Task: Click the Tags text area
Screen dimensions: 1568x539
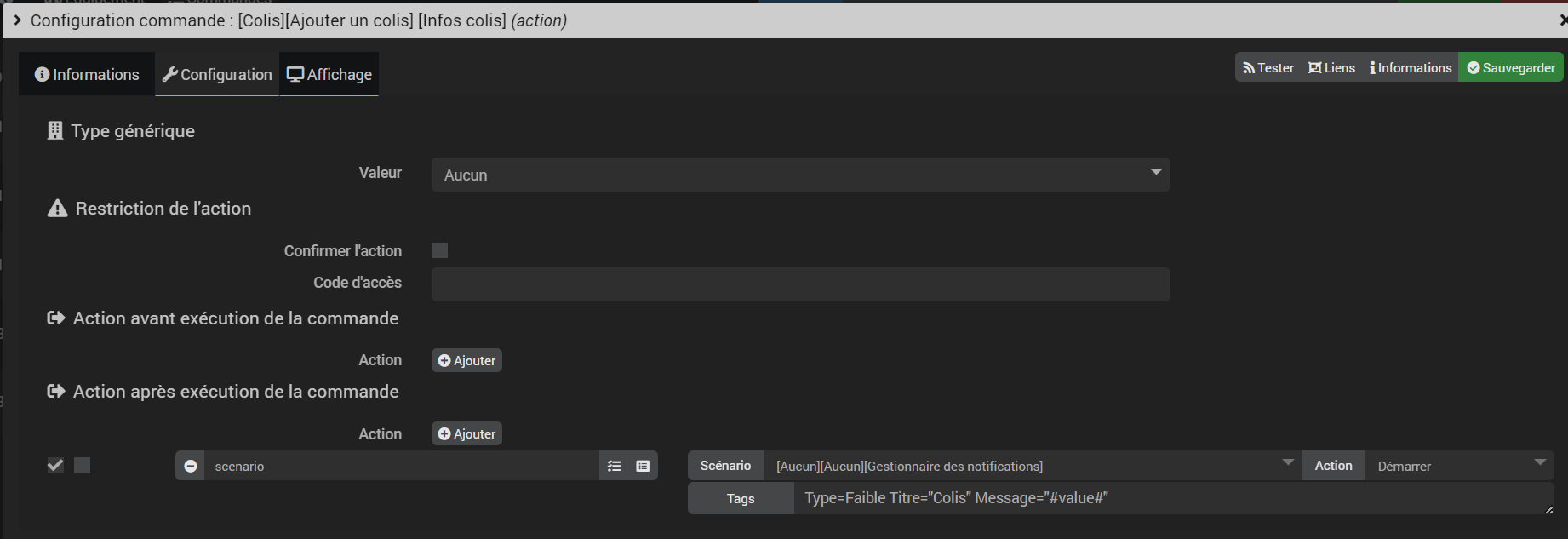Action: coord(1172,498)
